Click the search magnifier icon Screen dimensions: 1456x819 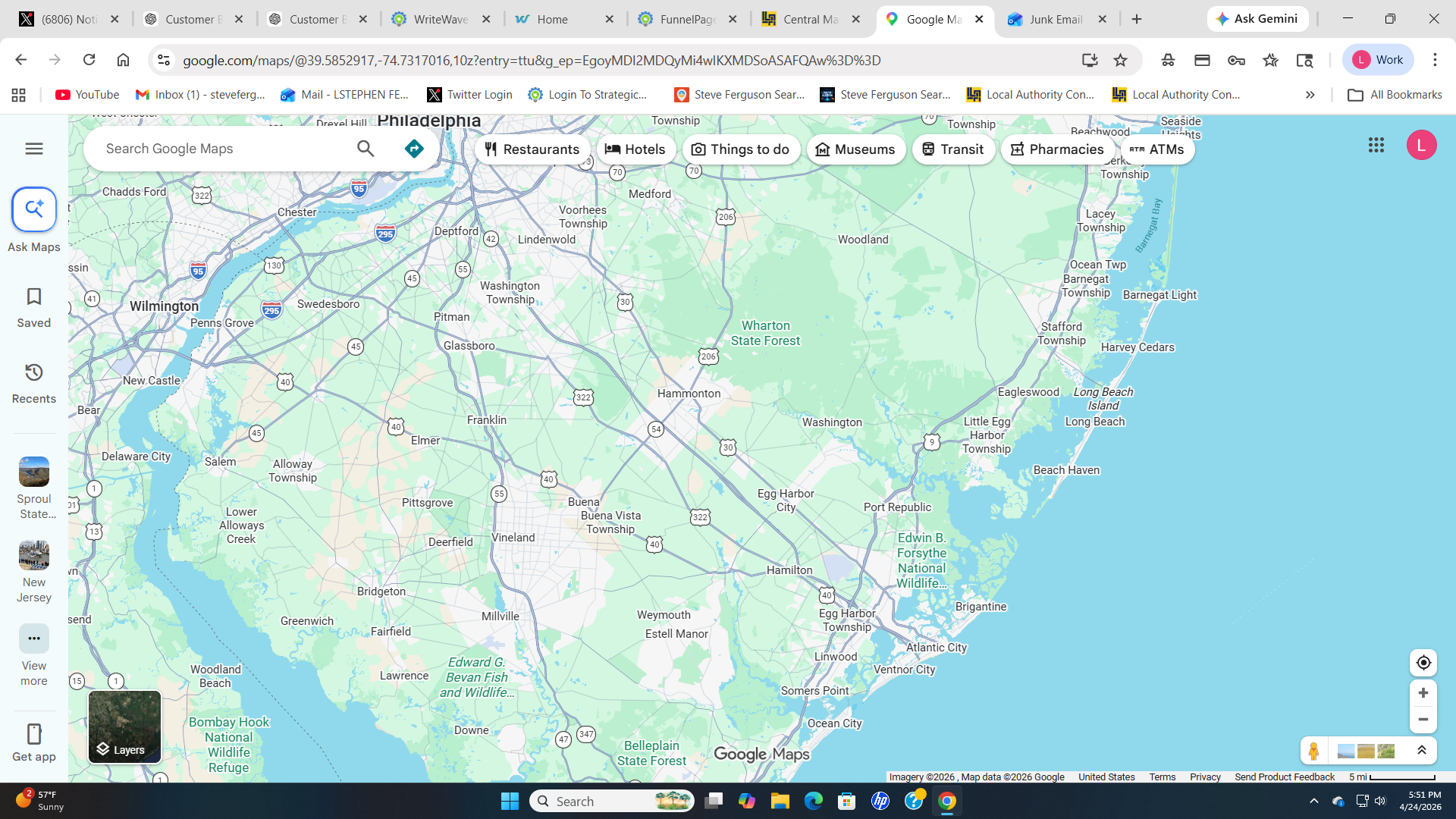pyautogui.click(x=366, y=149)
